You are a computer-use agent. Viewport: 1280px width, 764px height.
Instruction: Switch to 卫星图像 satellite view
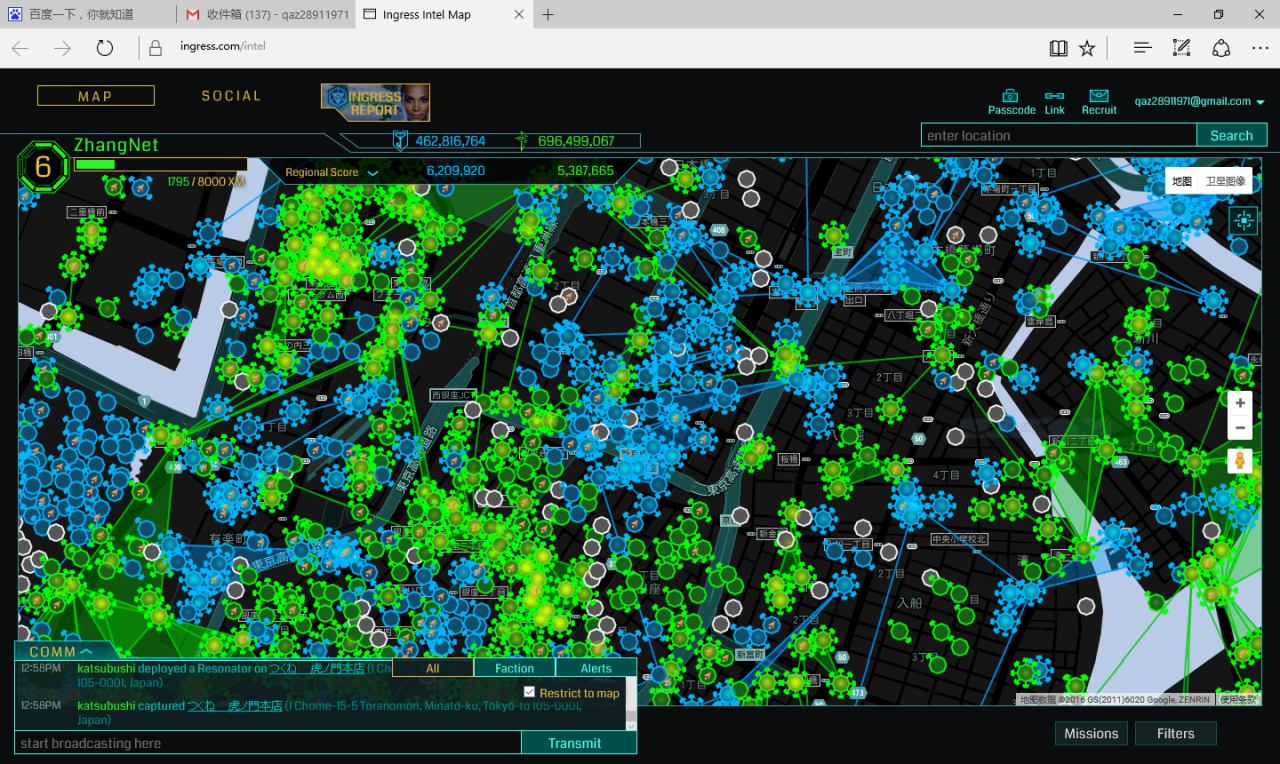(x=1225, y=181)
